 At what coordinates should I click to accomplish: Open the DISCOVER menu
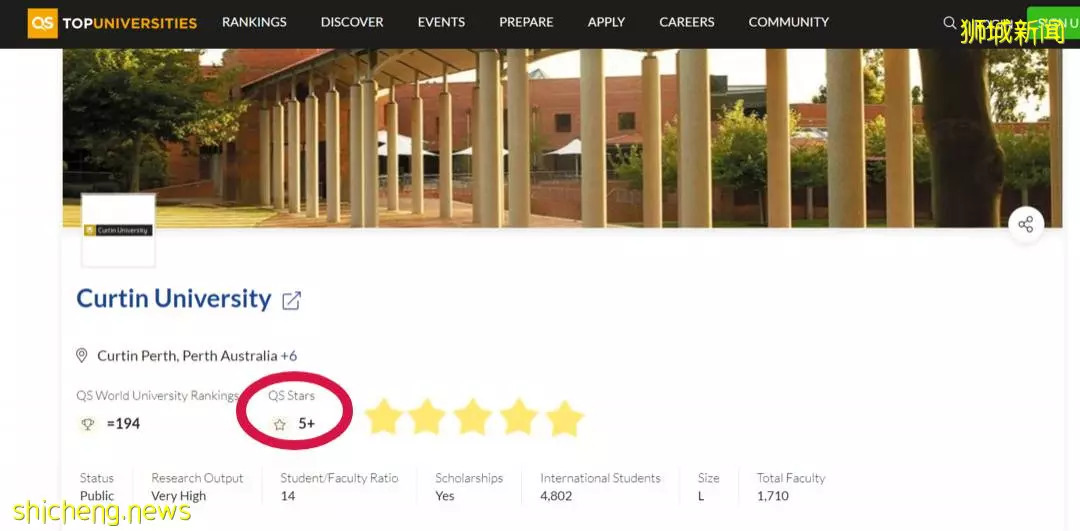pyautogui.click(x=352, y=22)
